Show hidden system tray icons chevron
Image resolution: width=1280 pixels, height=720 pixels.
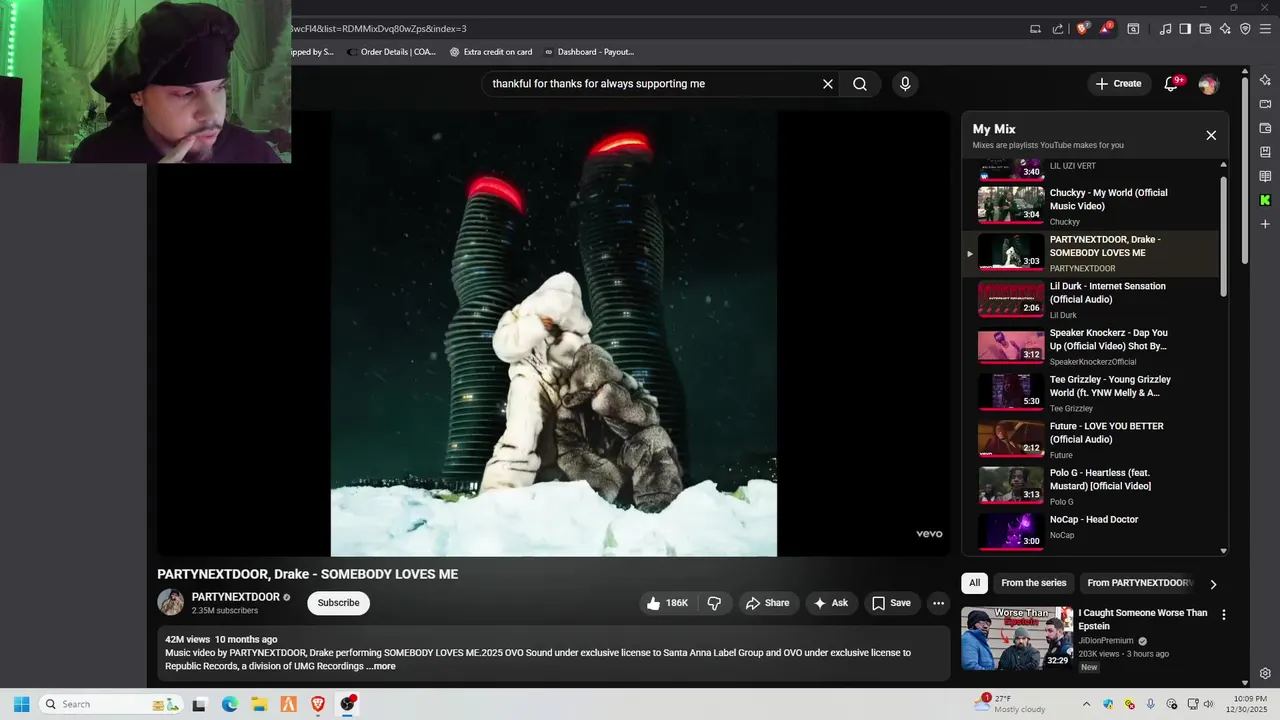click(x=1087, y=704)
